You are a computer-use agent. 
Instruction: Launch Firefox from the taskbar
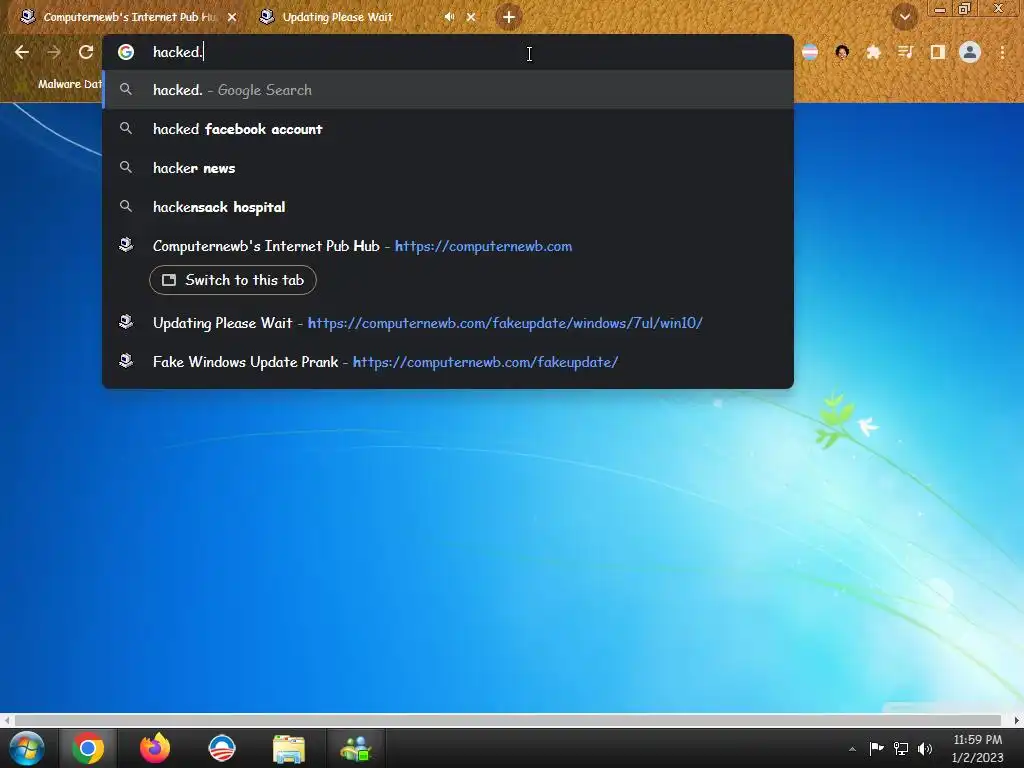[155, 748]
